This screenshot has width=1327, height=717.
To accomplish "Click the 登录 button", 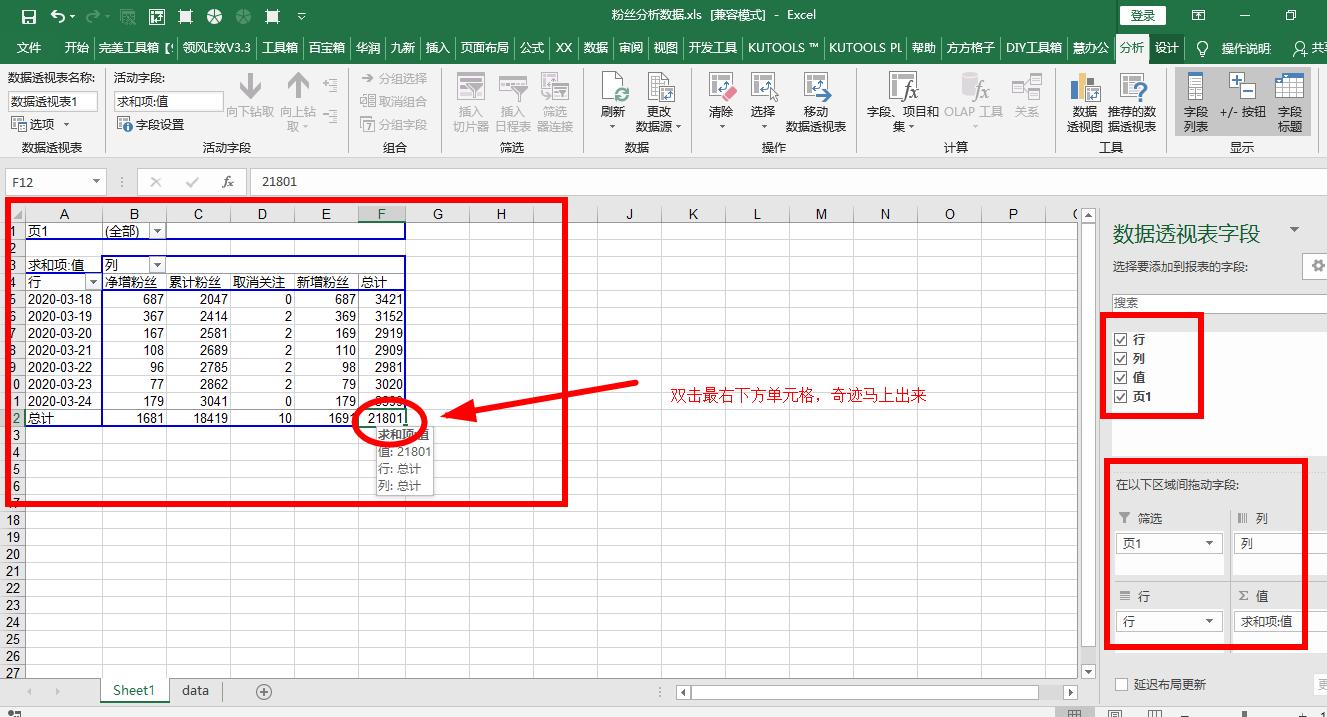I will click(1142, 15).
